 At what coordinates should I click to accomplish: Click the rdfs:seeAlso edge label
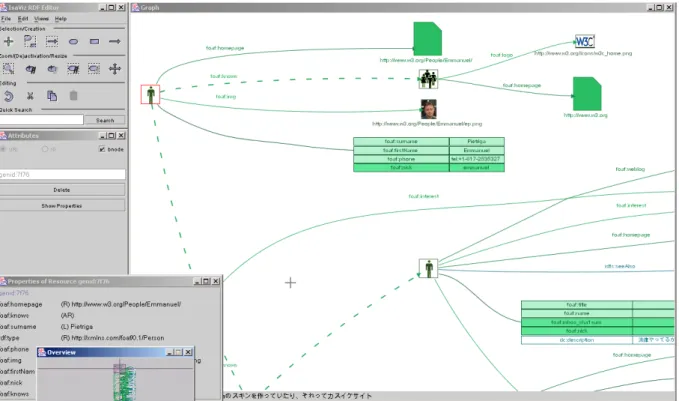tap(620, 266)
